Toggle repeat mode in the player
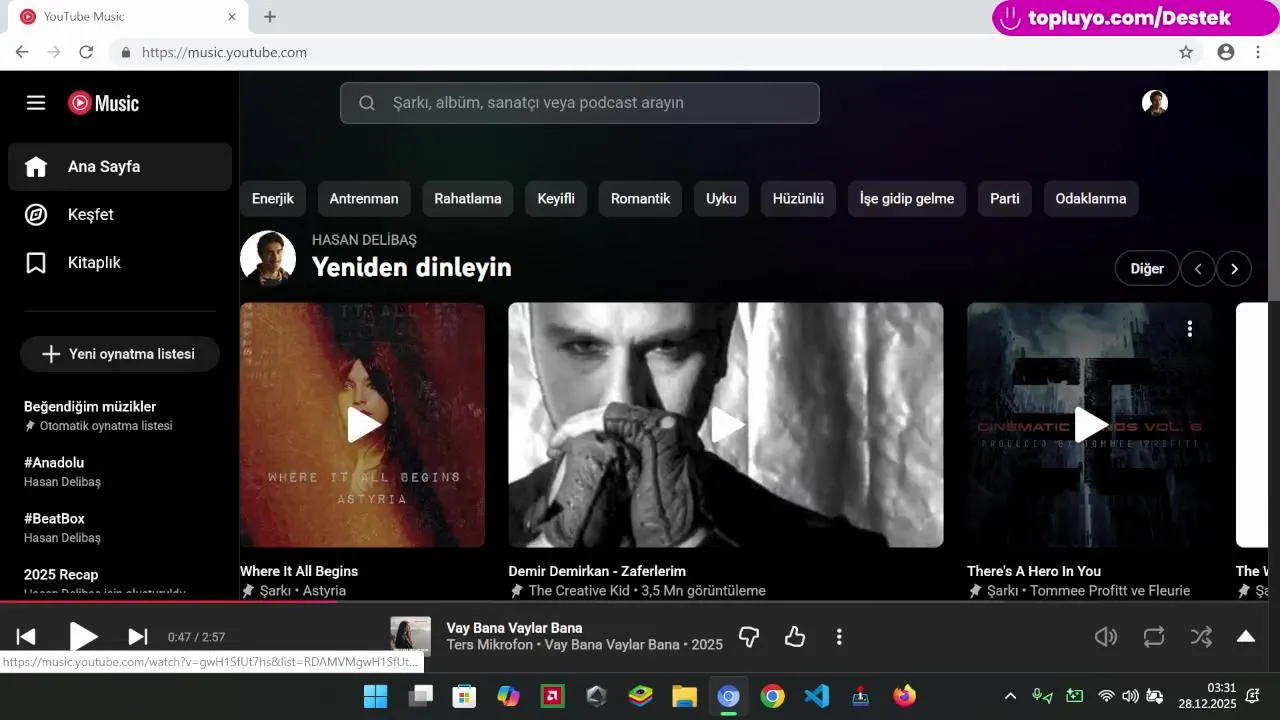The height and width of the screenshot is (720, 1280). tap(1154, 637)
